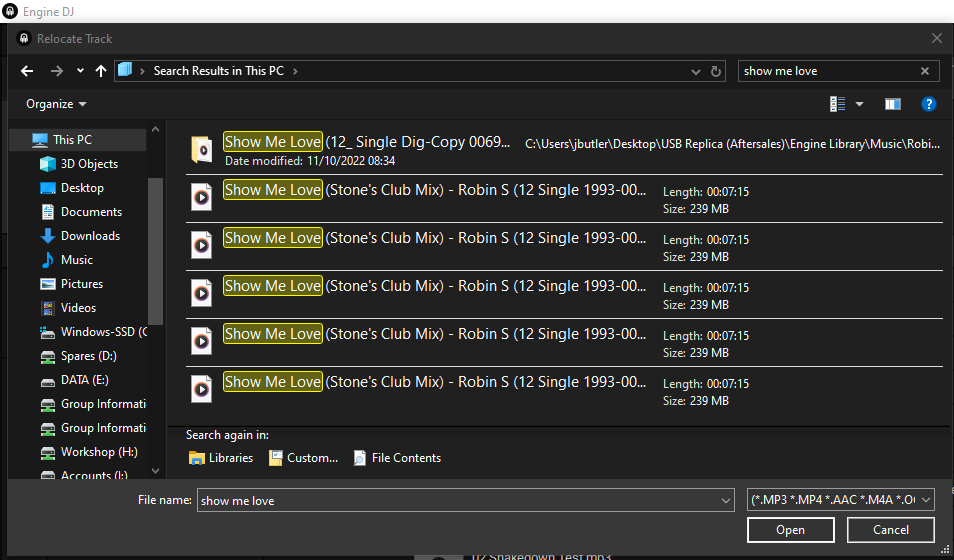Image resolution: width=954 pixels, height=560 pixels.
Task: Close the Relocate Track dialog
Action: coord(937,38)
